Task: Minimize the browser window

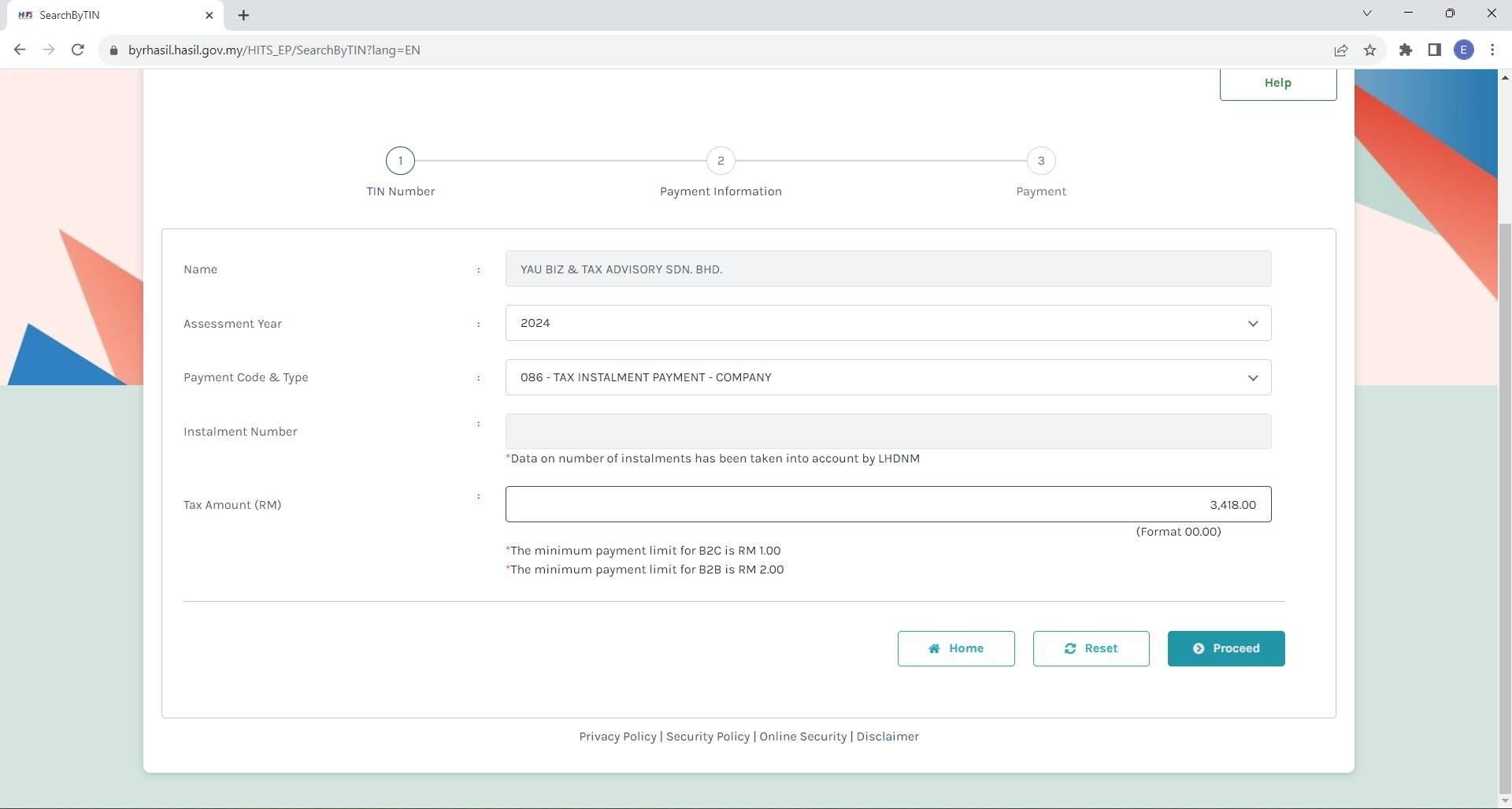Action: [1408, 13]
